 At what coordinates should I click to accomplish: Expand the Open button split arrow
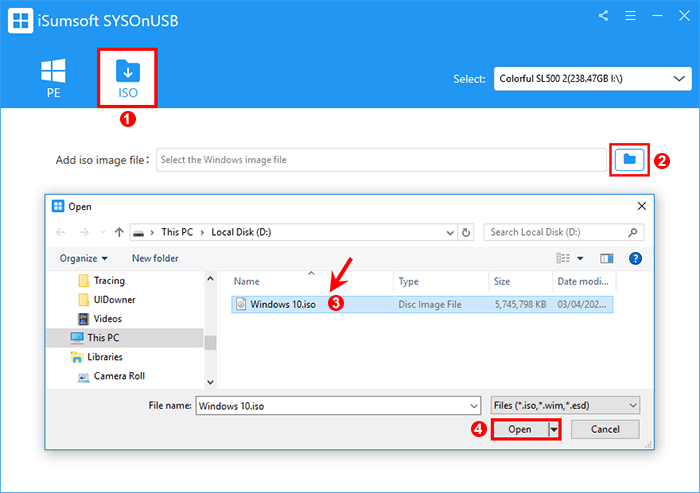pos(554,430)
